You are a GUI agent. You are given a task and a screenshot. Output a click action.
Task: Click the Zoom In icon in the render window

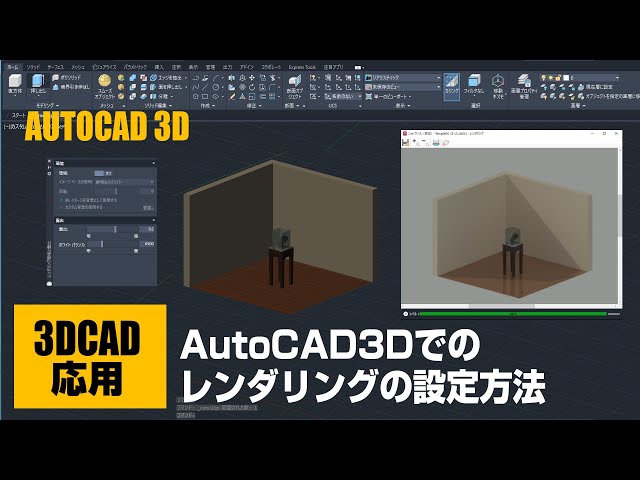click(416, 142)
